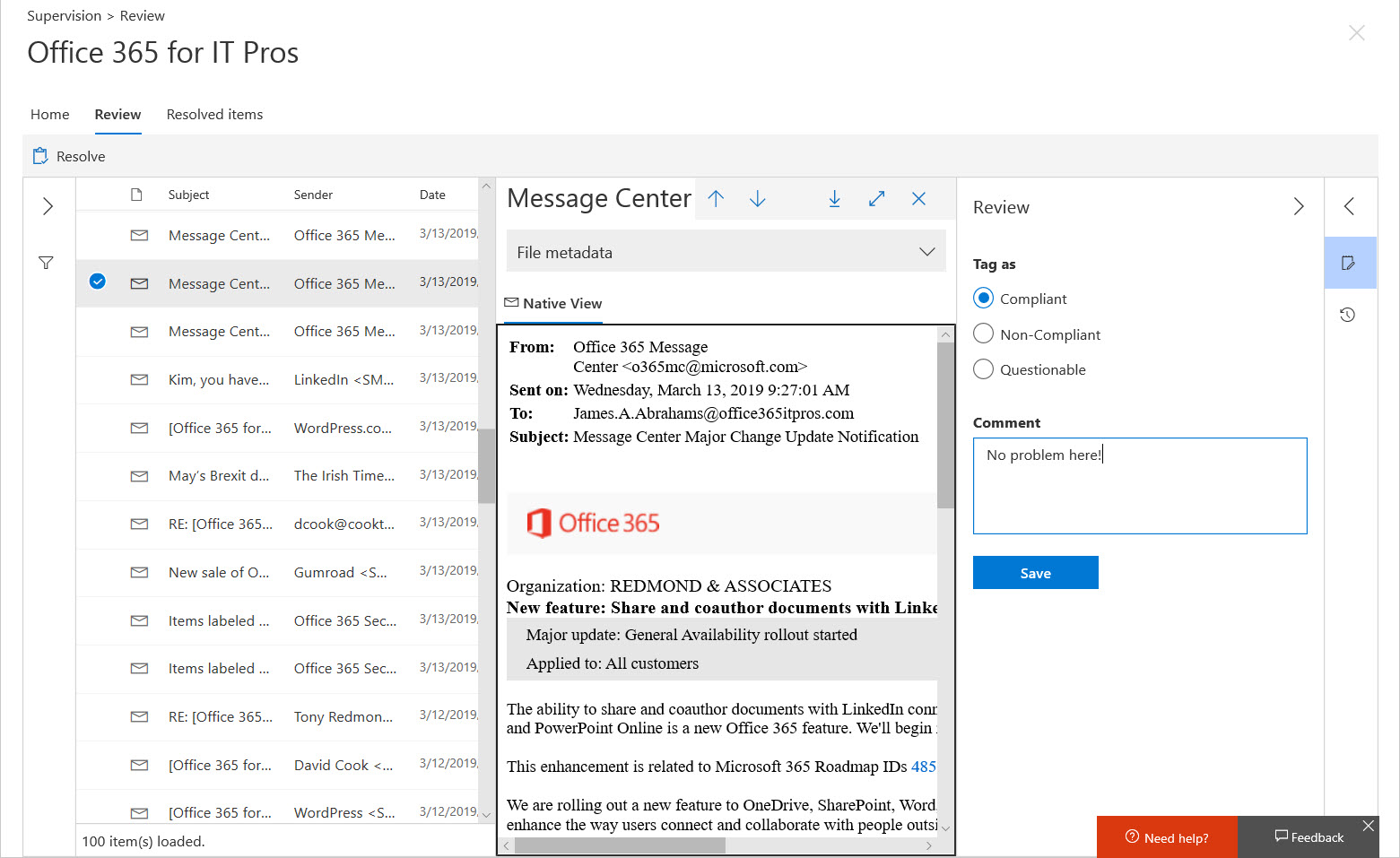Save the review comment
The image size is (1400, 858).
[x=1036, y=573]
